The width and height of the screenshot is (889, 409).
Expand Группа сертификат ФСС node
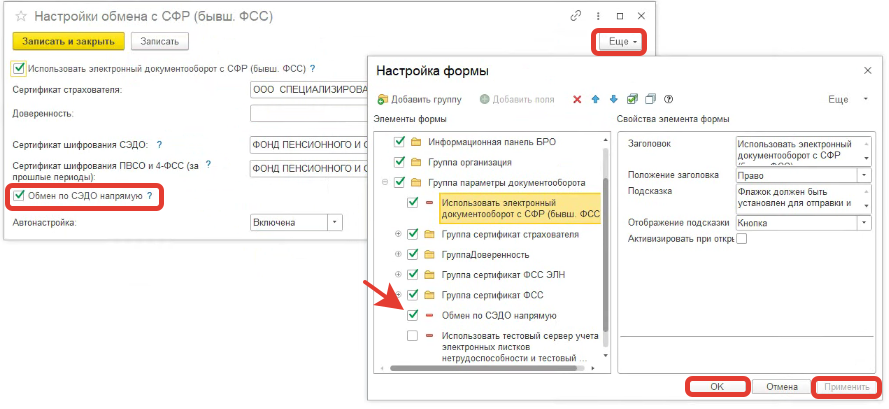[x=398, y=295]
